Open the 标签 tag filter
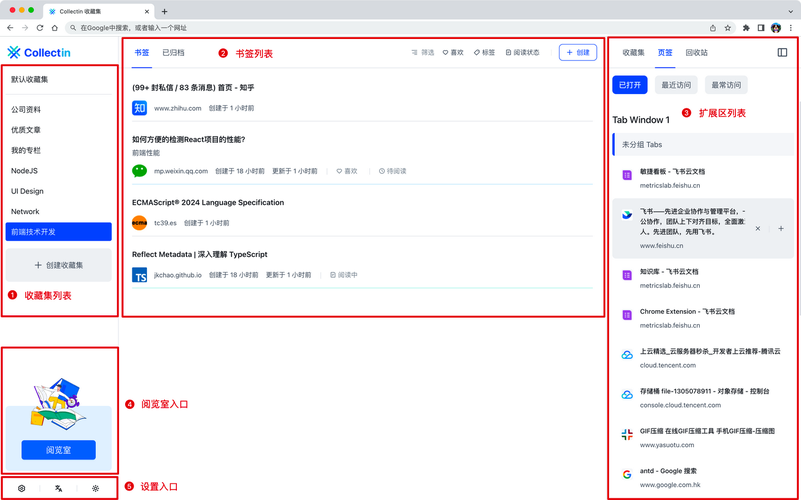801x500 pixels. point(484,53)
